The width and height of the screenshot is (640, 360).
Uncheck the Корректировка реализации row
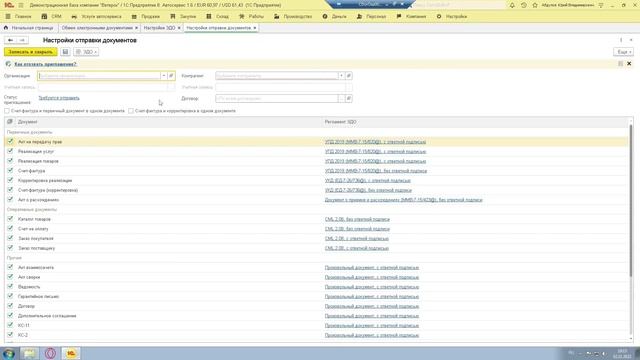10,180
